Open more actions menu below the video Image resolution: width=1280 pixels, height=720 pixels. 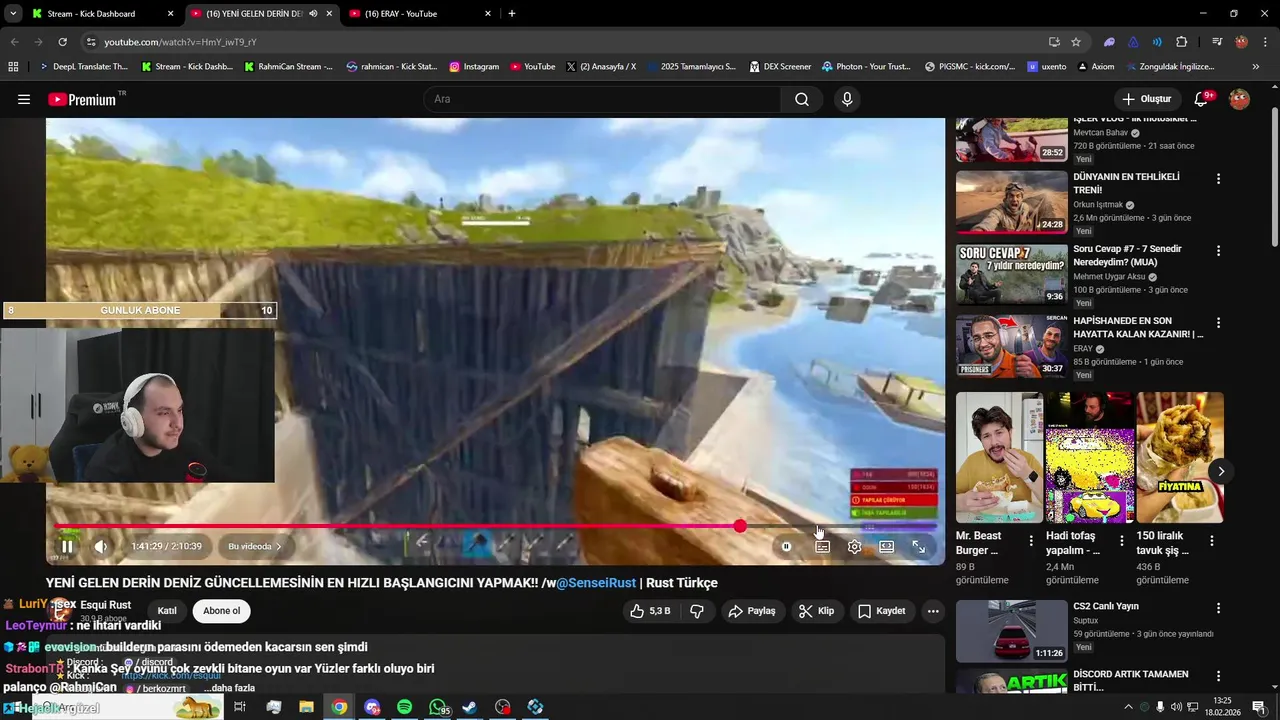pos(933,611)
